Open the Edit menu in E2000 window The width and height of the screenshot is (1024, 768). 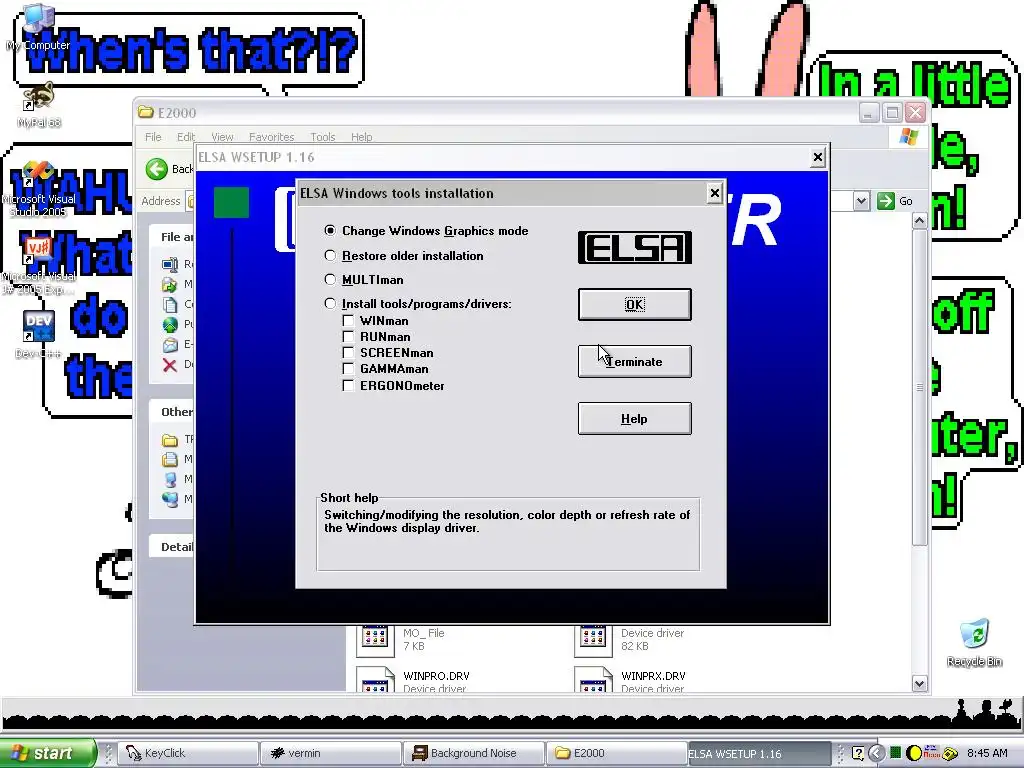click(x=185, y=137)
